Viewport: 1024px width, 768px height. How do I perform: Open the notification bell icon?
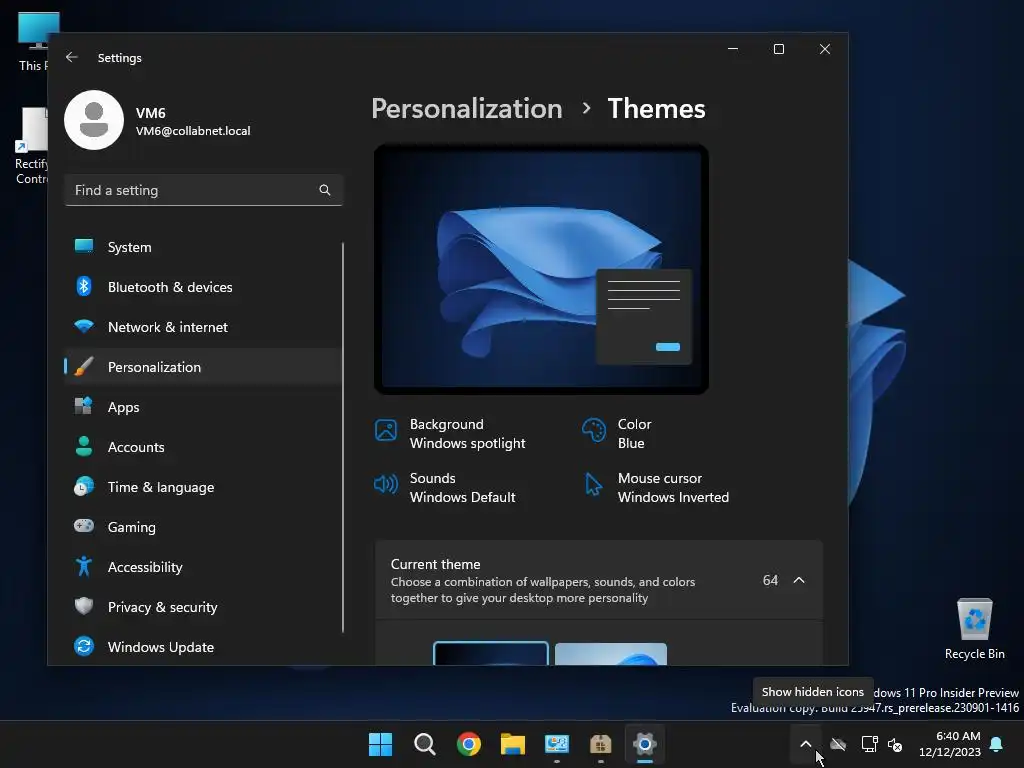click(x=997, y=744)
